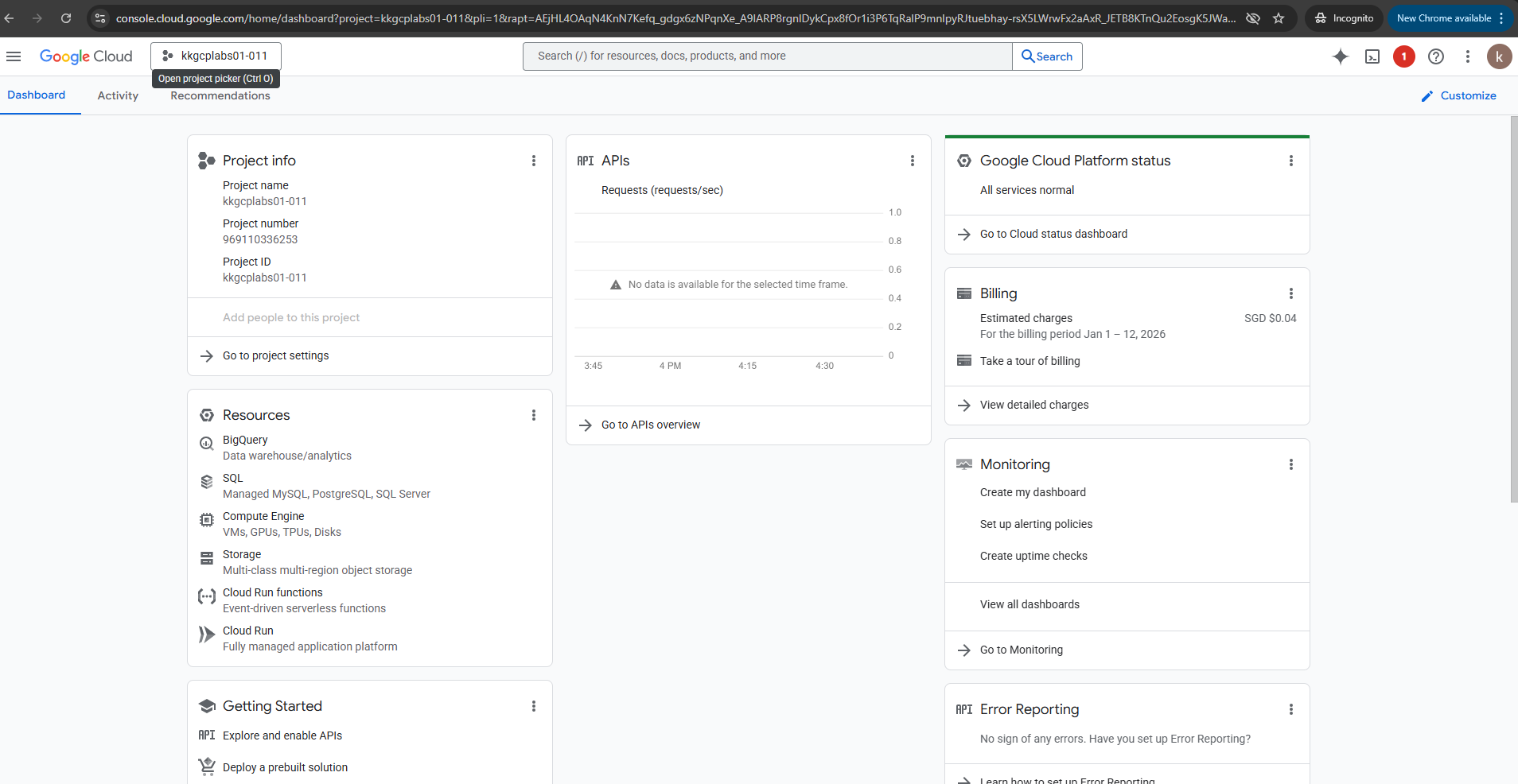The image size is (1518, 784).
Task: Open Gemini AI assistant sparkle icon
Action: pos(1341,56)
